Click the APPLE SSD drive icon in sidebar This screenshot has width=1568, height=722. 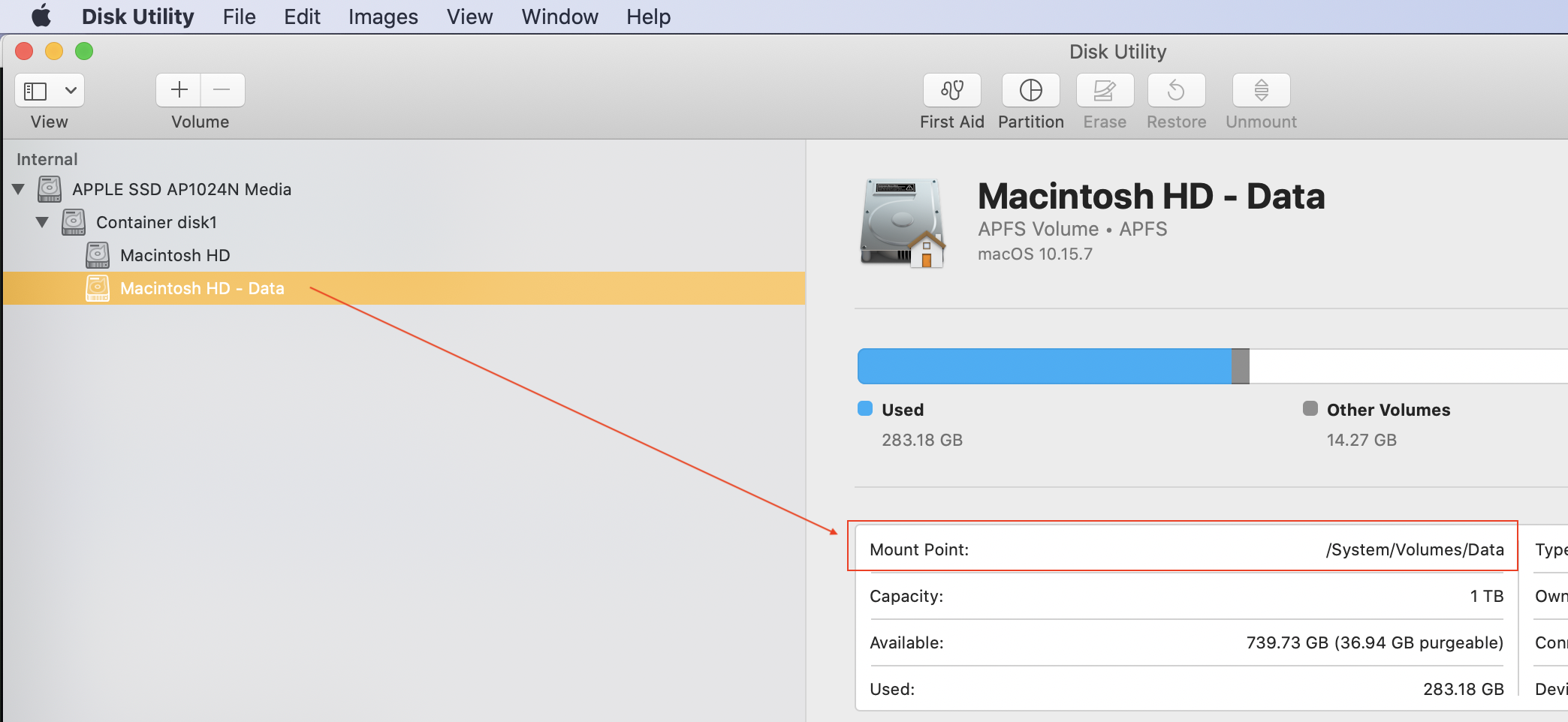click(x=50, y=189)
